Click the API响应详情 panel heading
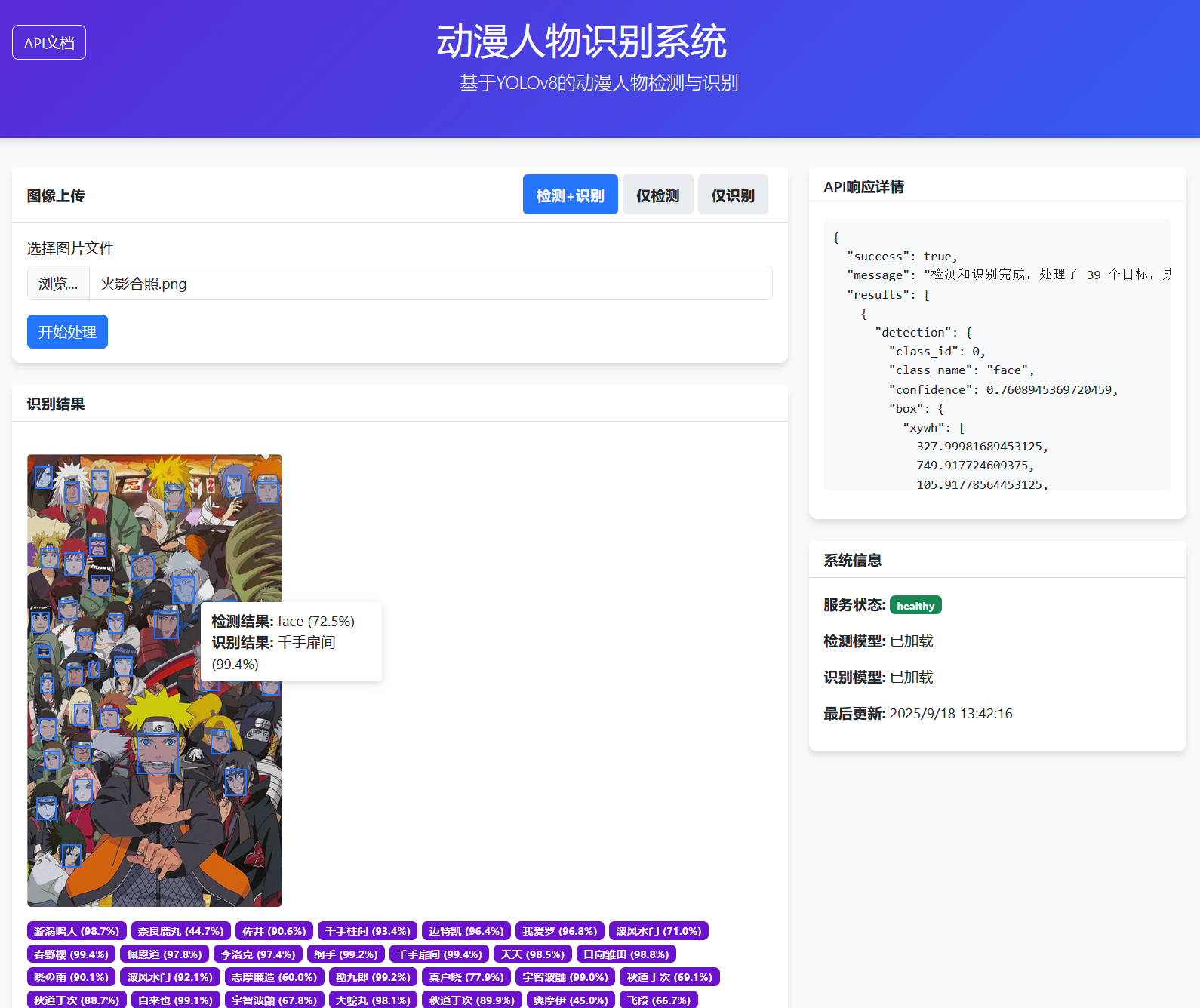Screen dimensions: 1200x1008 pyautogui.click(x=863, y=186)
